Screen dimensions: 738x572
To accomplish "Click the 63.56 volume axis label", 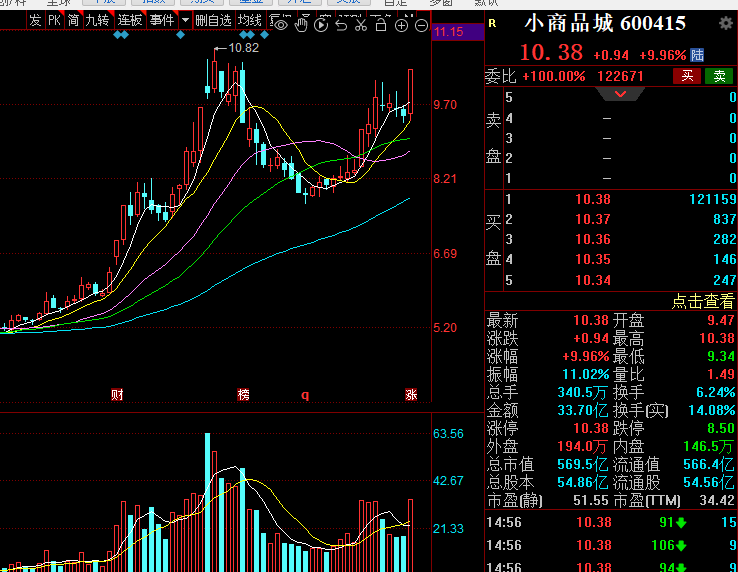I will coord(448,434).
